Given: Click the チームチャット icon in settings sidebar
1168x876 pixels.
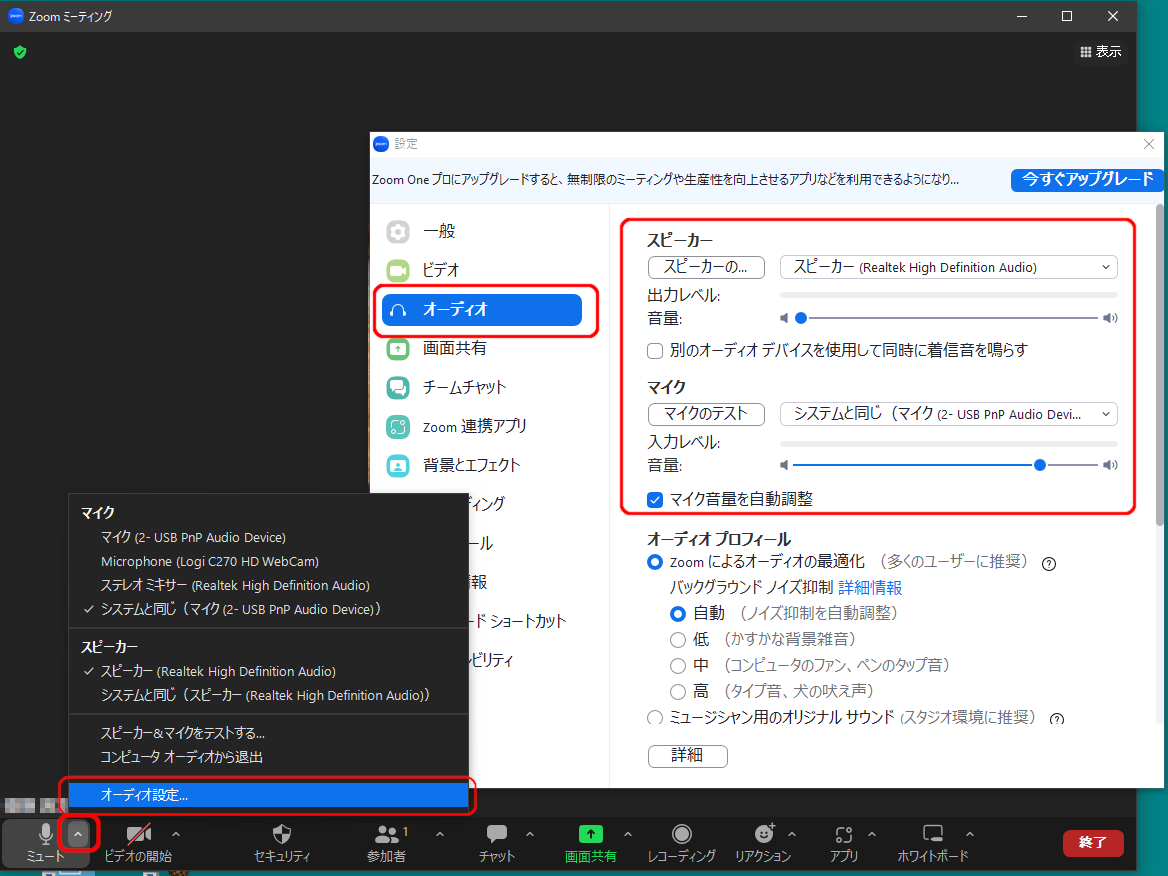Looking at the screenshot, I should pyautogui.click(x=398, y=387).
